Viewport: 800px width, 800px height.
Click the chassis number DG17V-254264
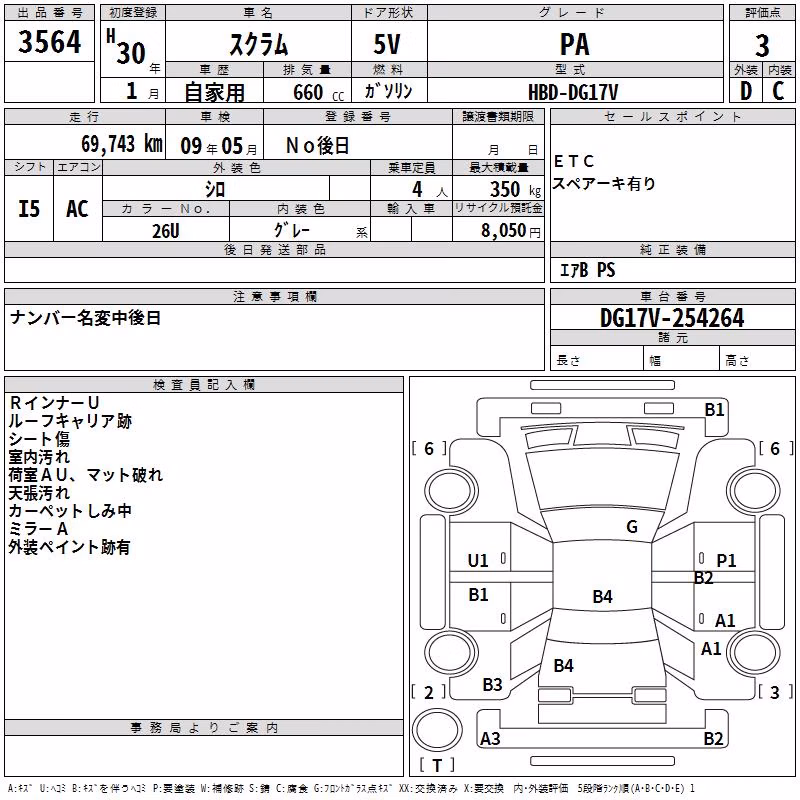[672, 318]
